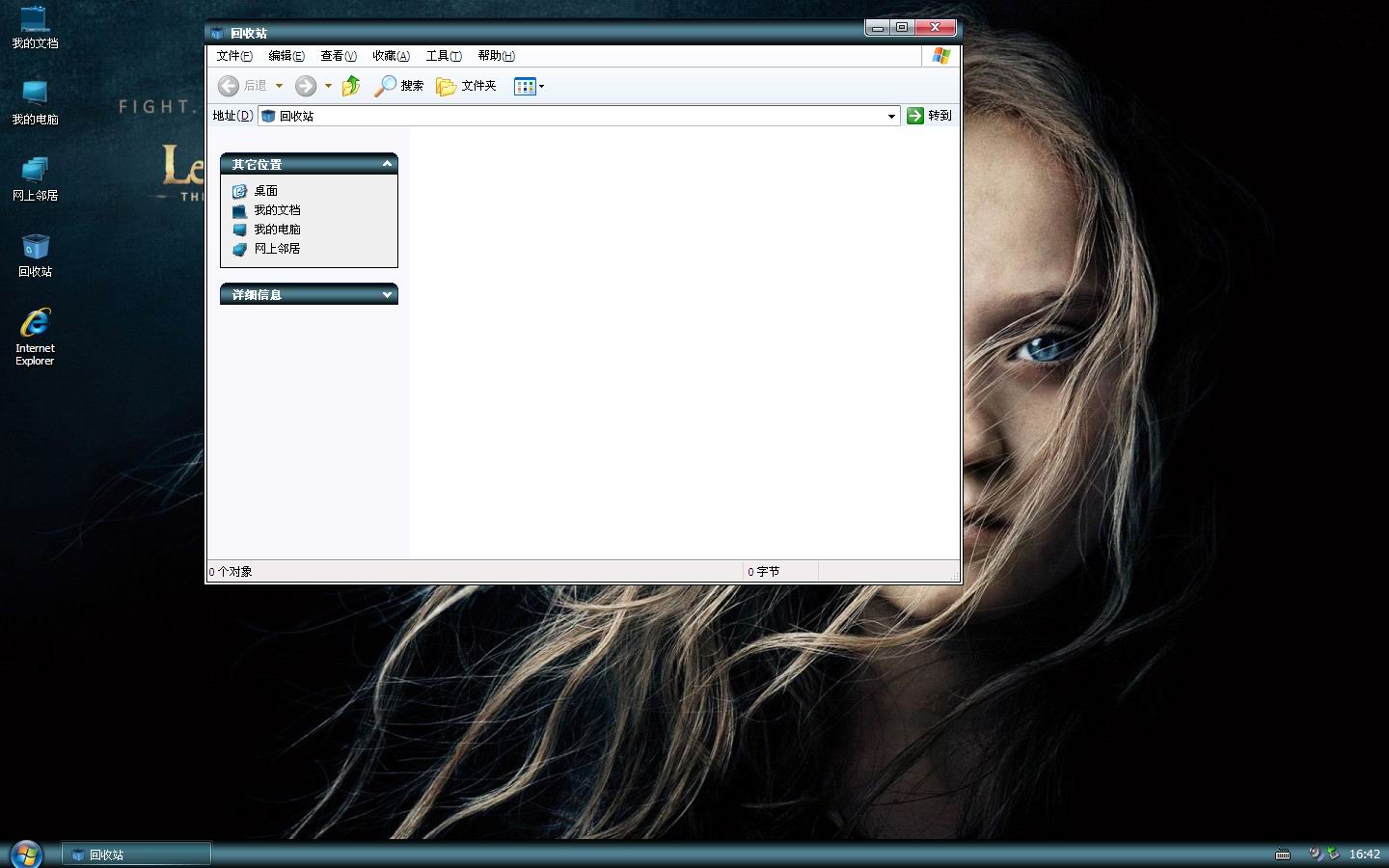This screenshot has width=1389, height=868.
Task: Open the Search (搜索) pane
Action: (x=399, y=86)
